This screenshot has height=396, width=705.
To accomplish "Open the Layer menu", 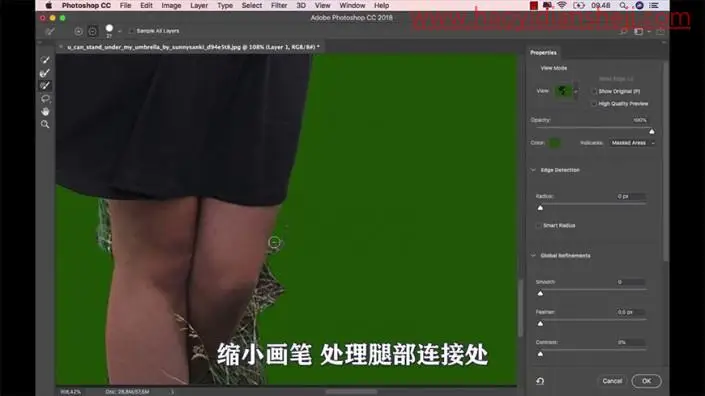I will coord(199,5).
